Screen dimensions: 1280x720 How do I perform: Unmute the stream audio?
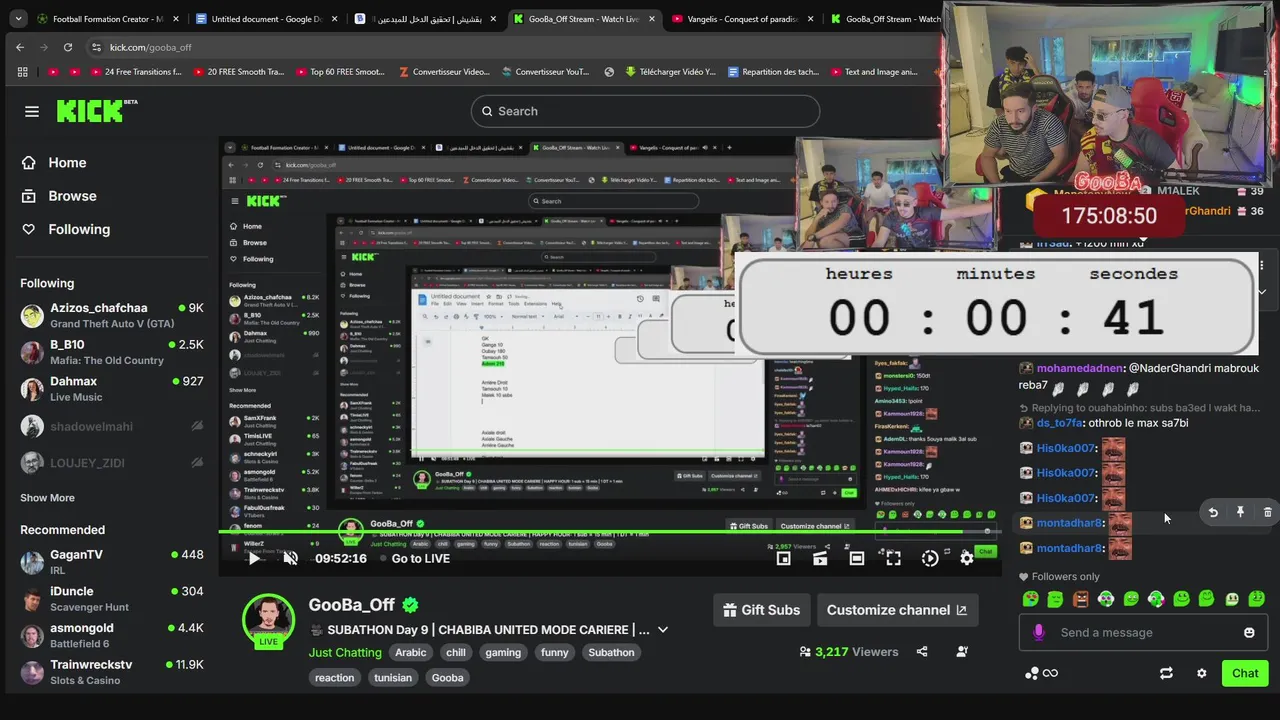coord(290,558)
